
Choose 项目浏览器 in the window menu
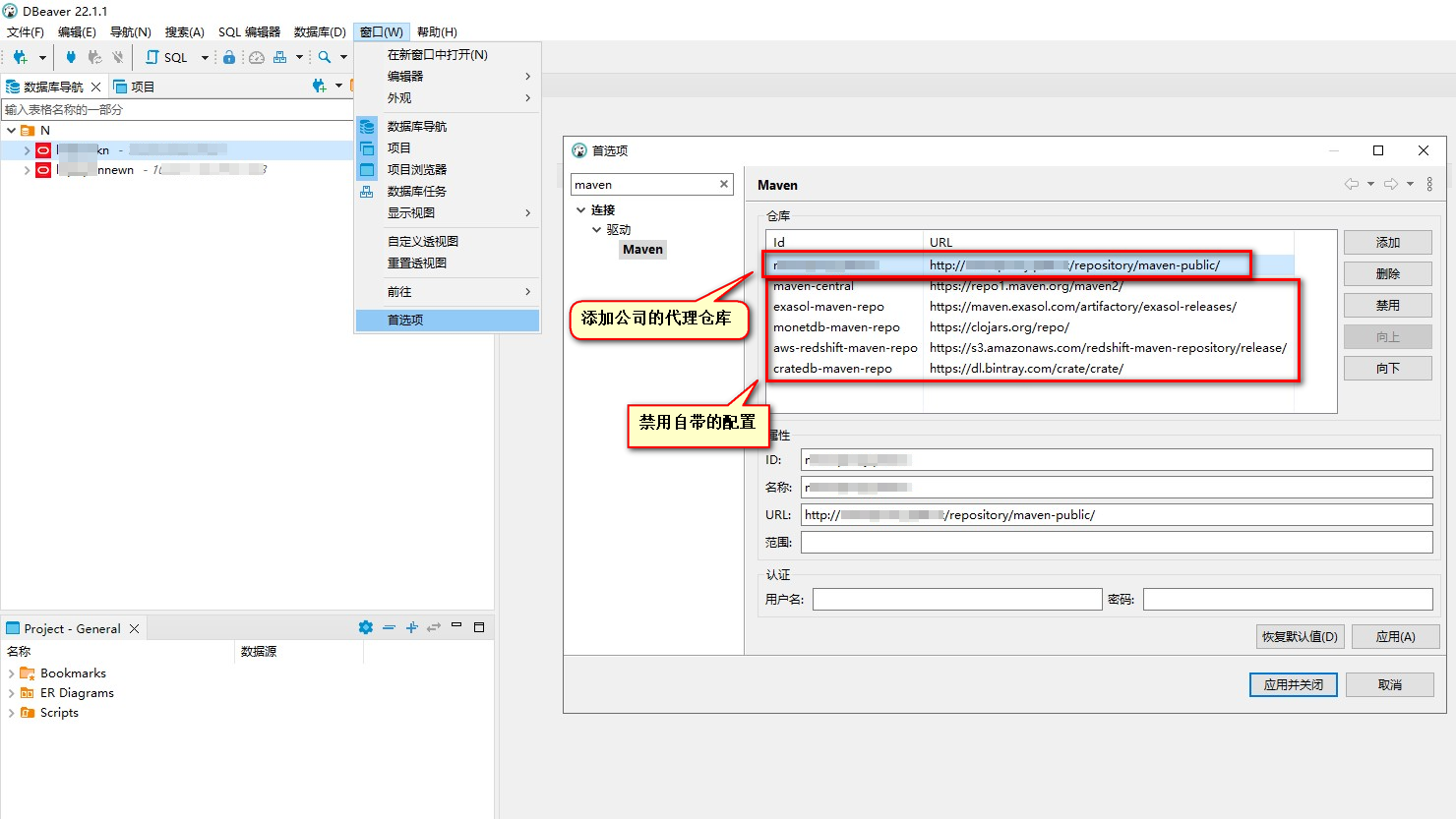click(x=448, y=169)
